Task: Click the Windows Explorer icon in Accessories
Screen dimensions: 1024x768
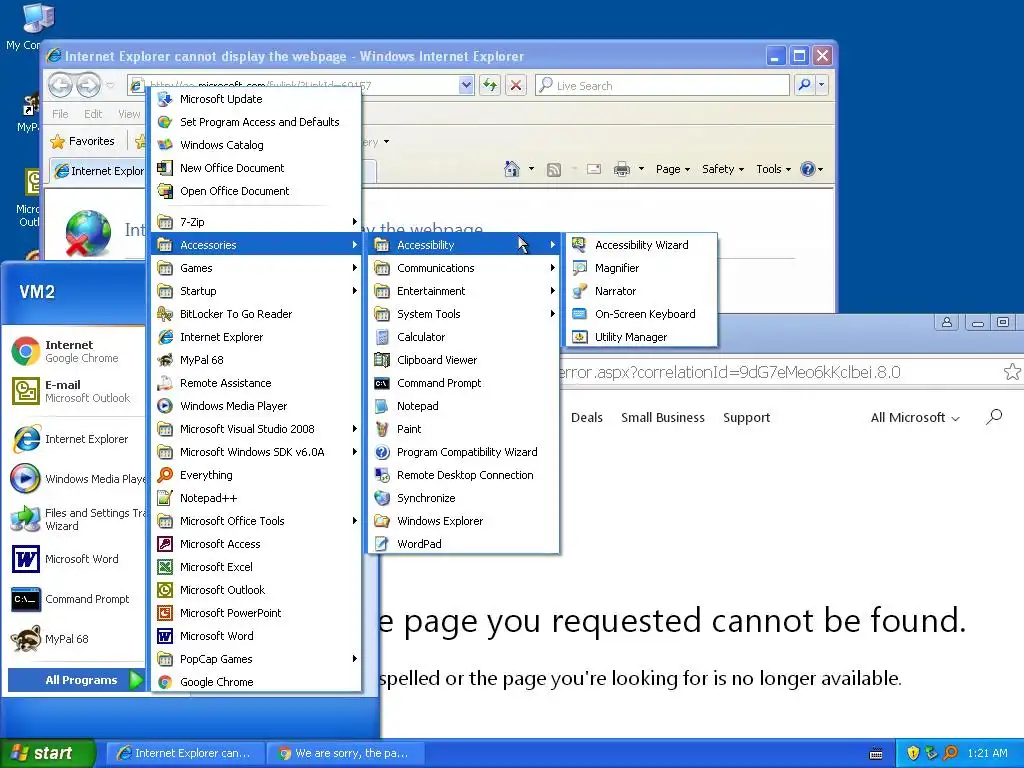Action: pos(382,521)
